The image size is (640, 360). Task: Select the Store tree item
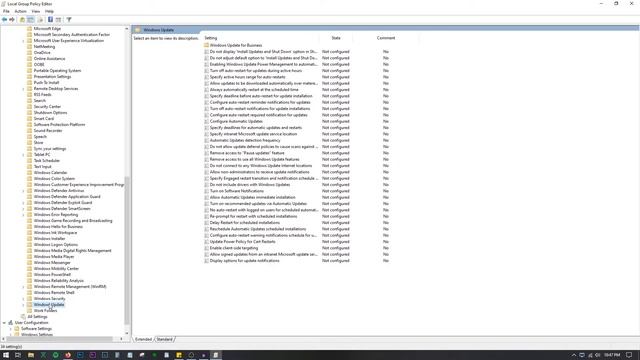click(38, 143)
